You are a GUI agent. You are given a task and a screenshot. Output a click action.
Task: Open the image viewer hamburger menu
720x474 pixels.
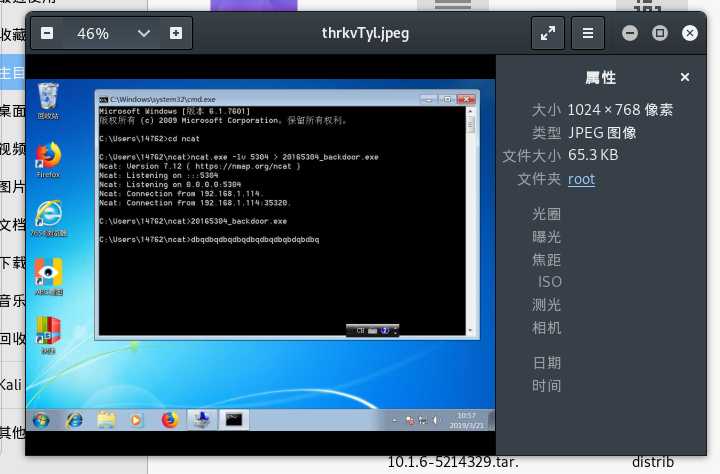coord(588,33)
